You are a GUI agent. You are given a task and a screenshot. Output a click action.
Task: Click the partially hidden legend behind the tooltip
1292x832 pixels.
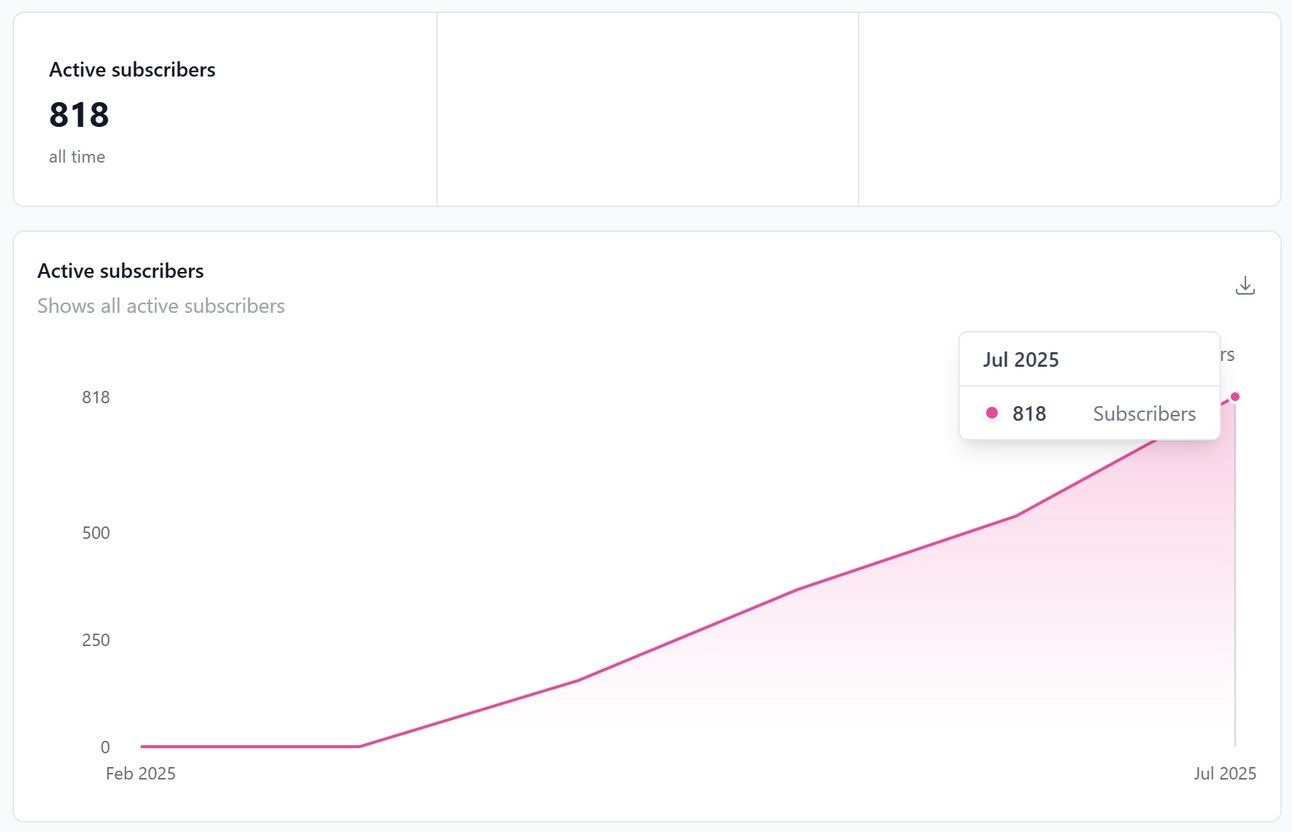coord(1228,355)
